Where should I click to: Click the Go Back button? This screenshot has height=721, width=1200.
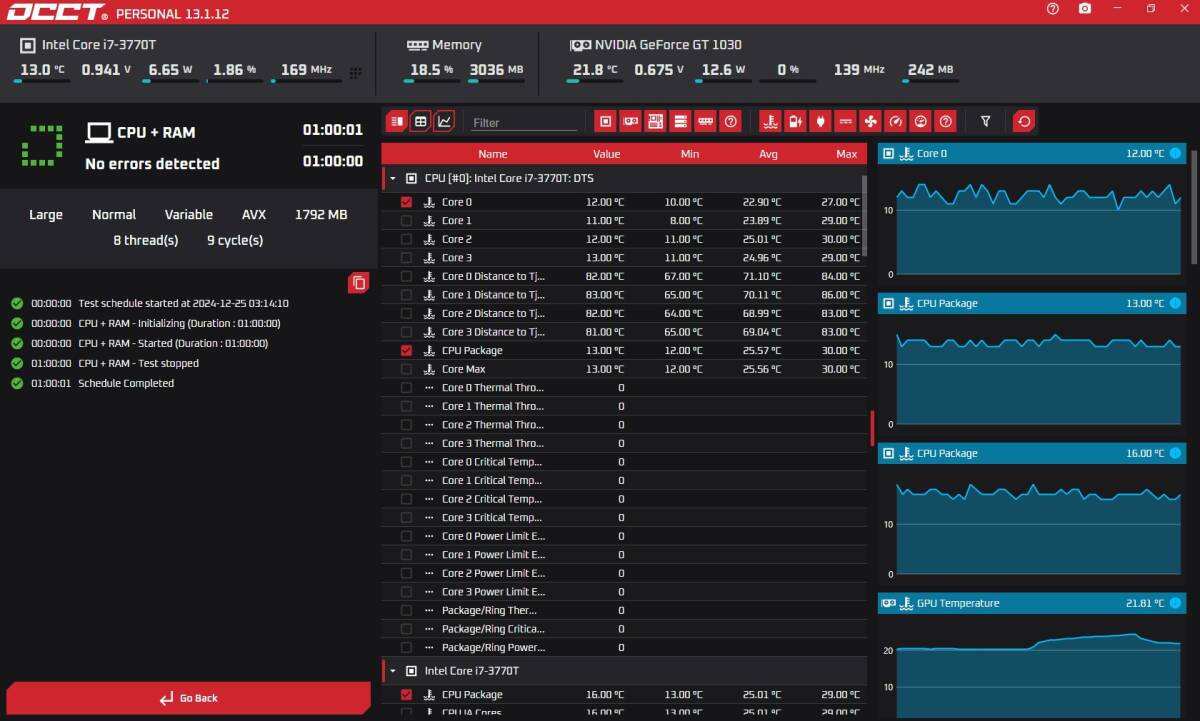188,698
